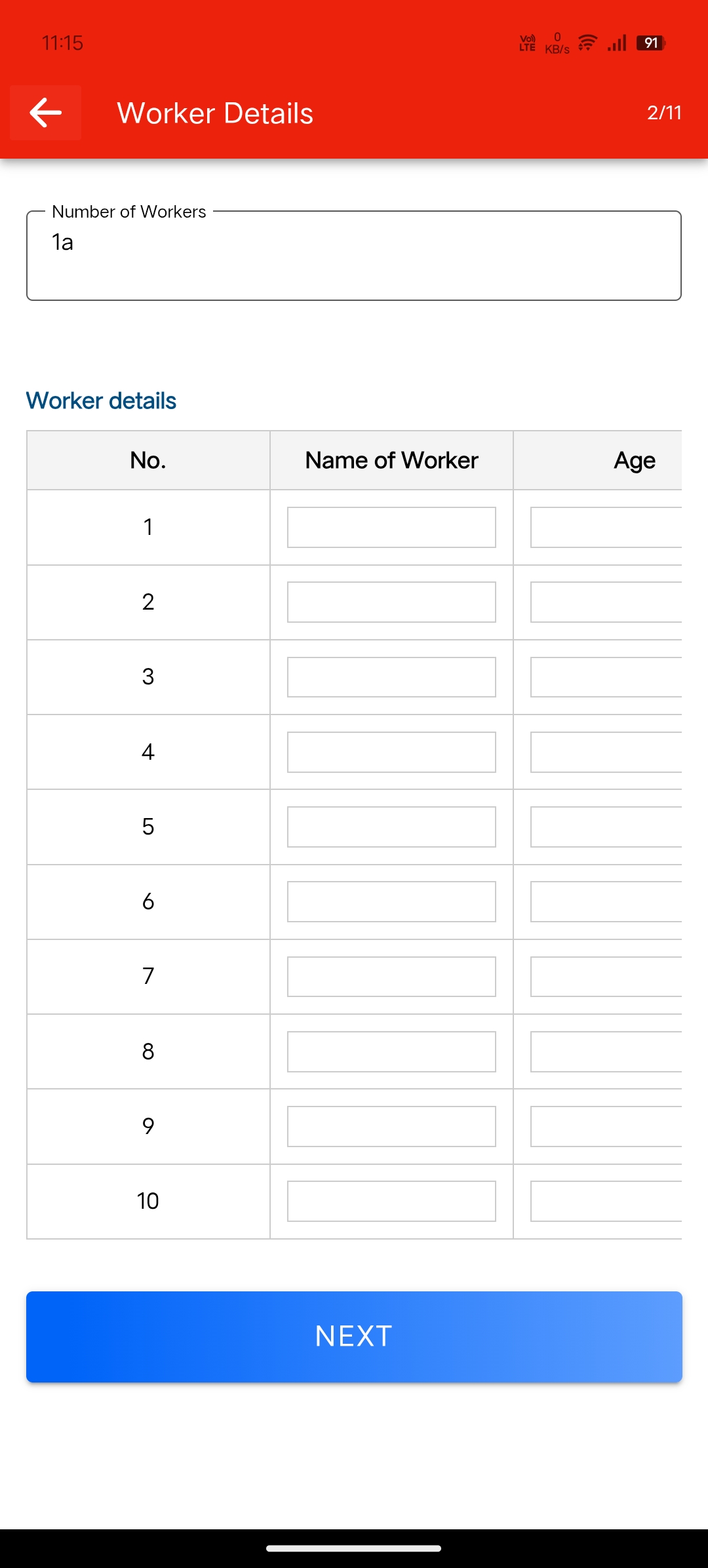The width and height of the screenshot is (708, 1568).
Task: Select age field for worker 1
Action: [x=606, y=527]
